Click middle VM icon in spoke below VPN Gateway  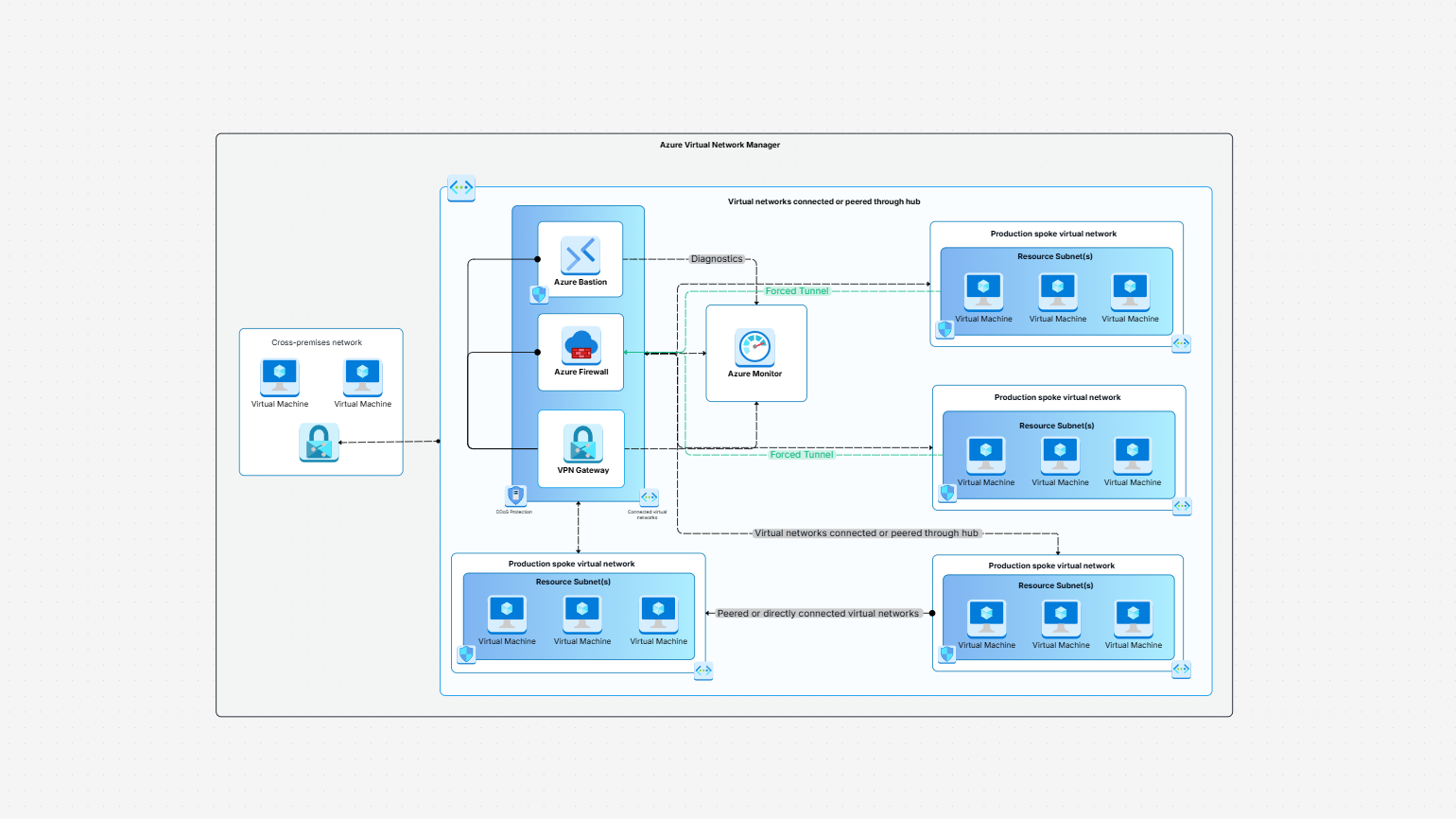click(x=582, y=614)
